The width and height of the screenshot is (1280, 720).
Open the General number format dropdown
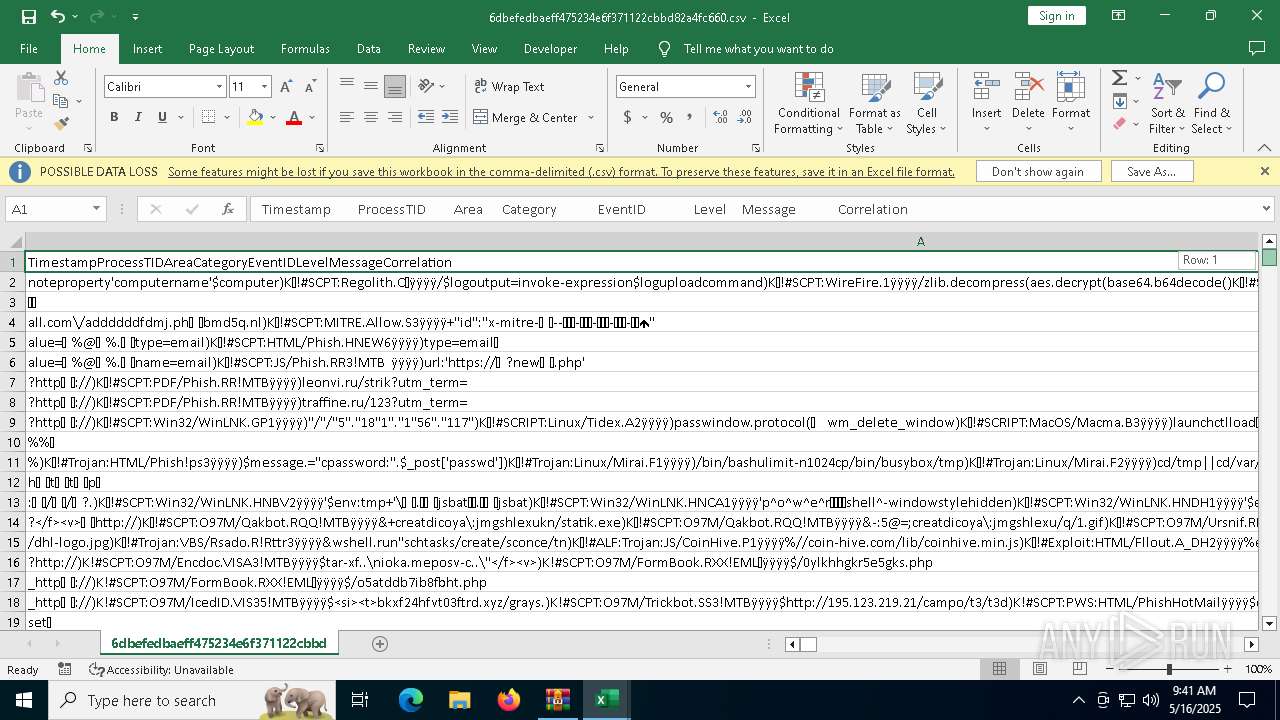[x=748, y=87]
